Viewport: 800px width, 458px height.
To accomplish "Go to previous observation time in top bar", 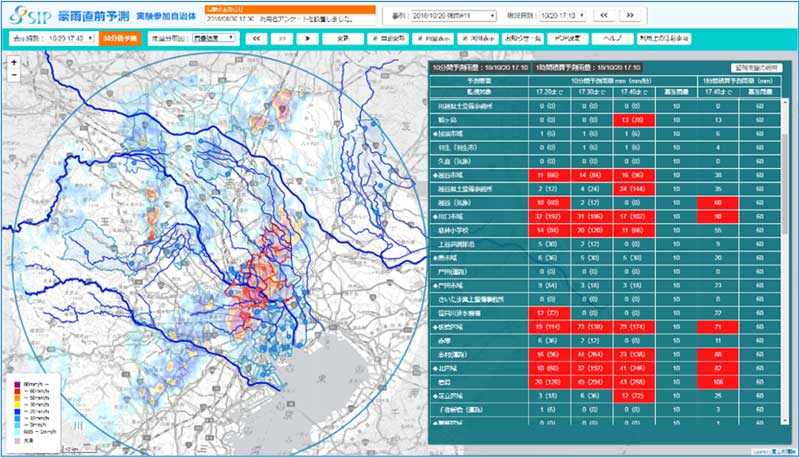I will tap(602, 16).
